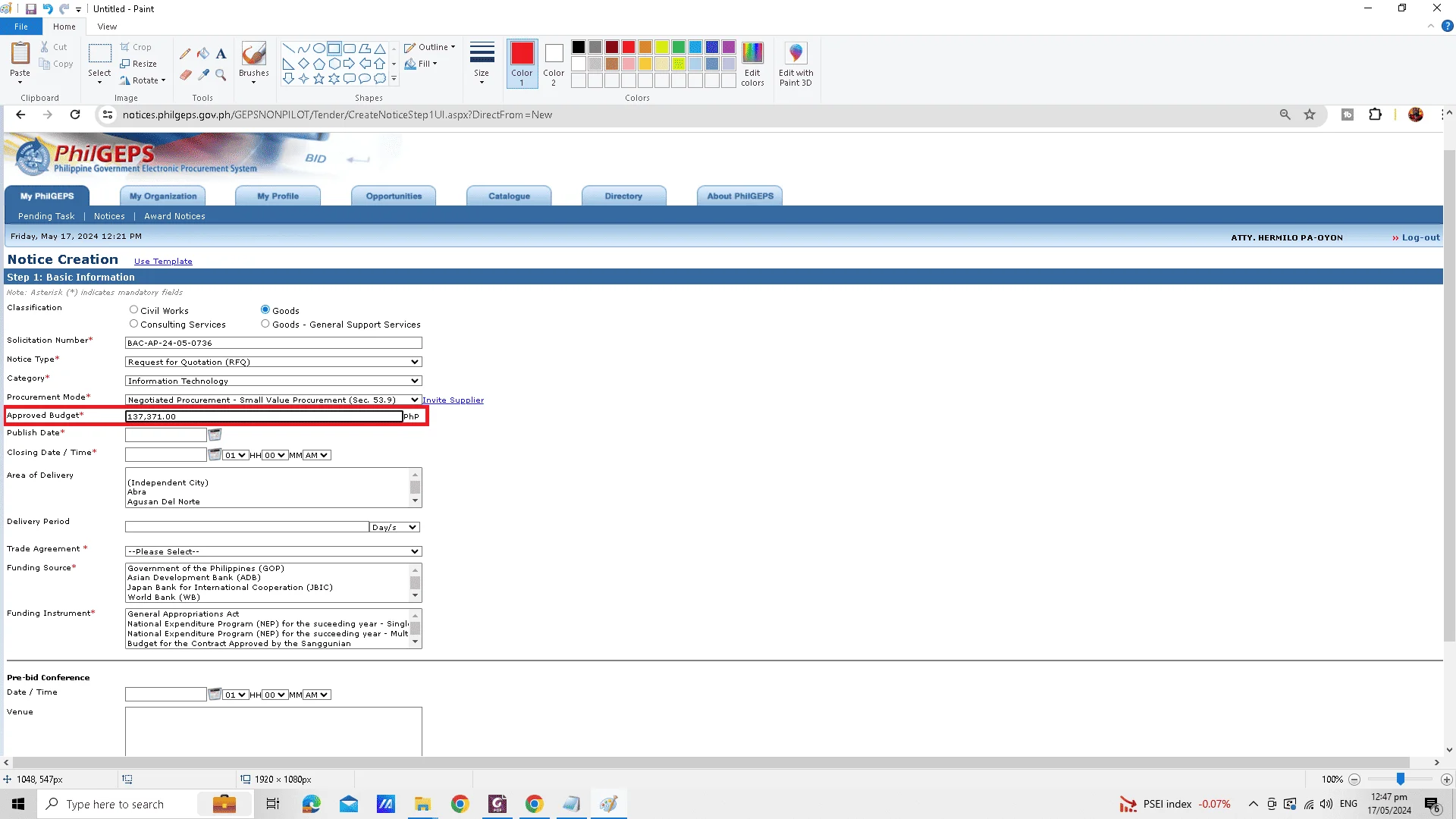The width and height of the screenshot is (1456, 819).
Task: Open Delivery Period Day/s unit dropdown
Action: click(x=394, y=527)
